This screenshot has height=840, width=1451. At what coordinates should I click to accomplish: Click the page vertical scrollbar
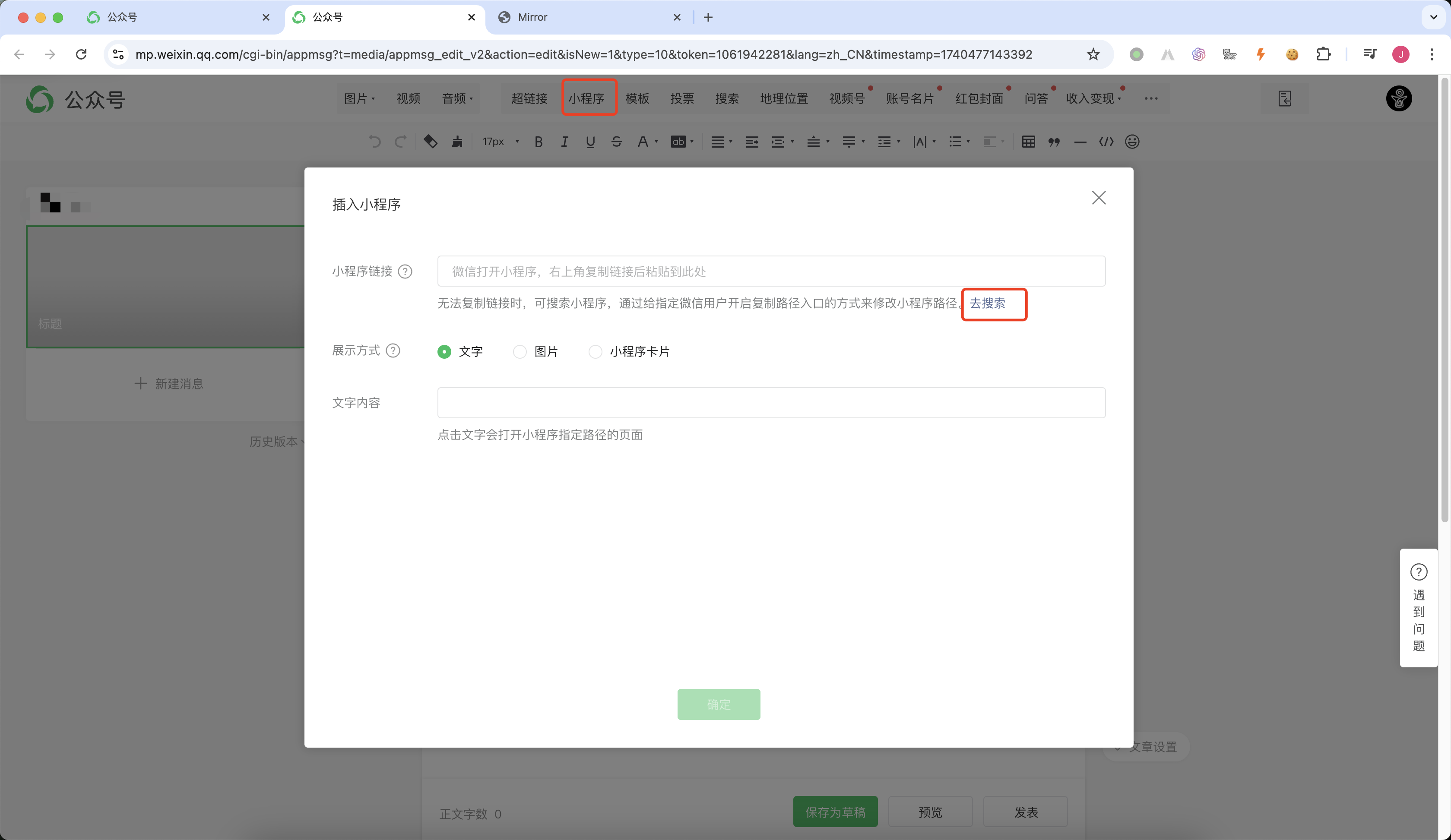click(1444, 299)
